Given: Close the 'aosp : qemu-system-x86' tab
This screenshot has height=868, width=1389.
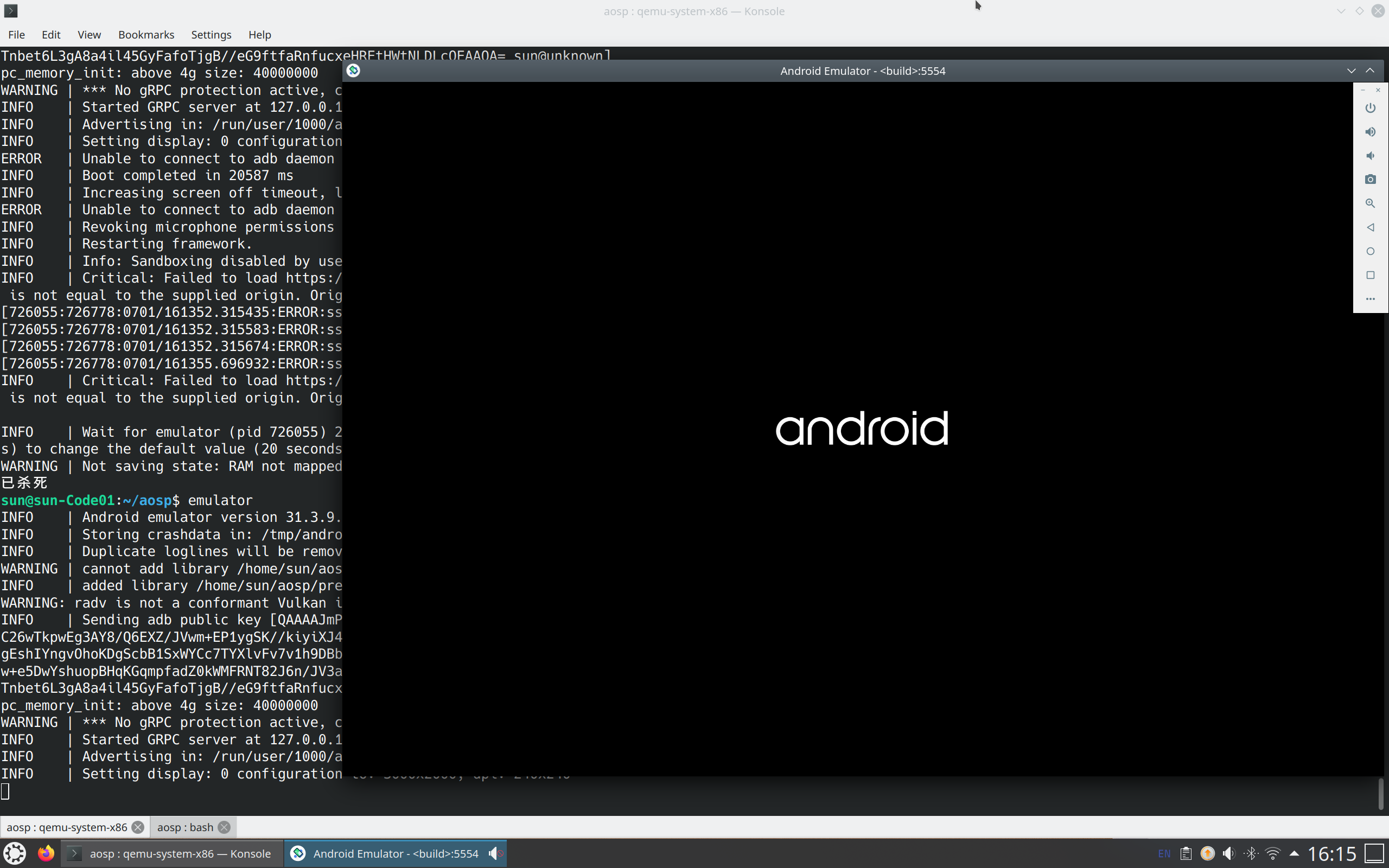Looking at the screenshot, I should (138, 827).
